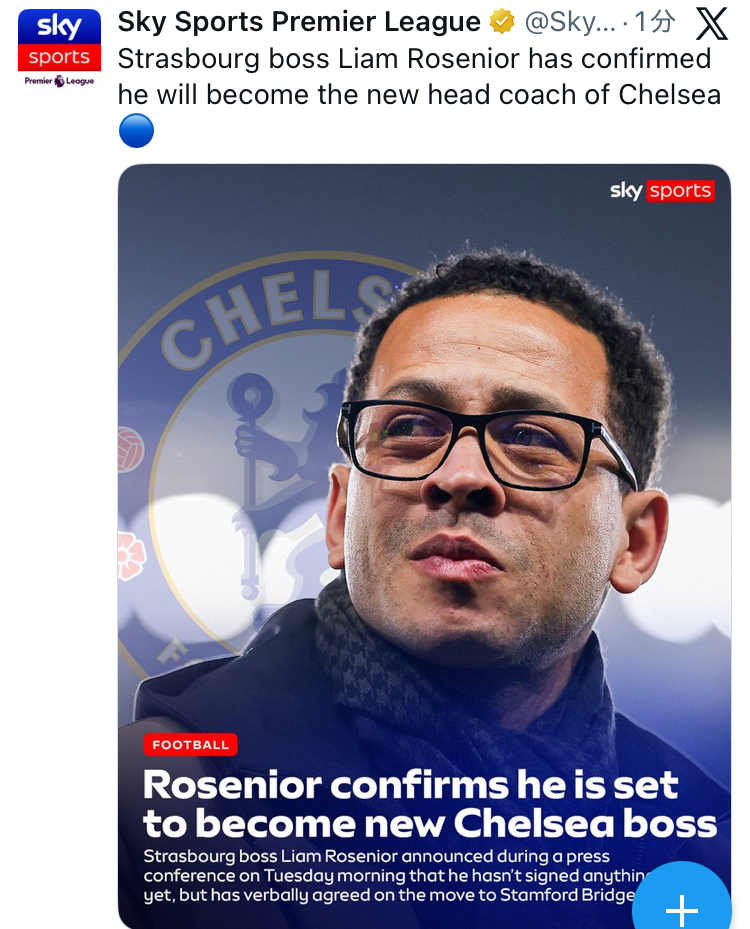Tap the X logo icon
Screen dimensions: 750x929
pyautogui.click(x=711, y=23)
